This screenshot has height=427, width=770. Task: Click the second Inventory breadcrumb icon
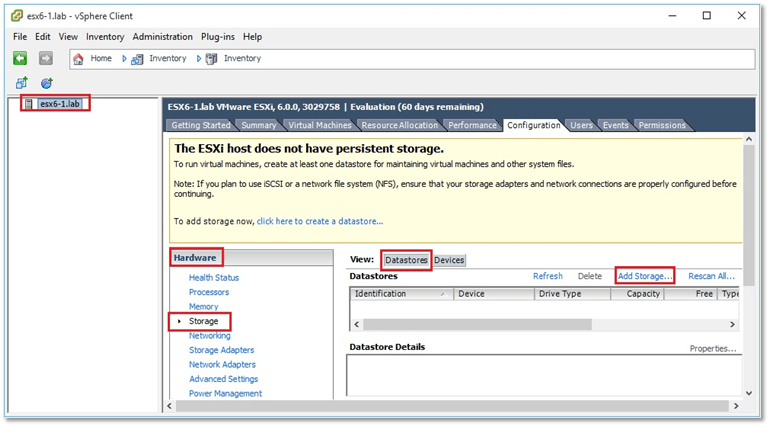pyautogui.click(x=212, y=59)
